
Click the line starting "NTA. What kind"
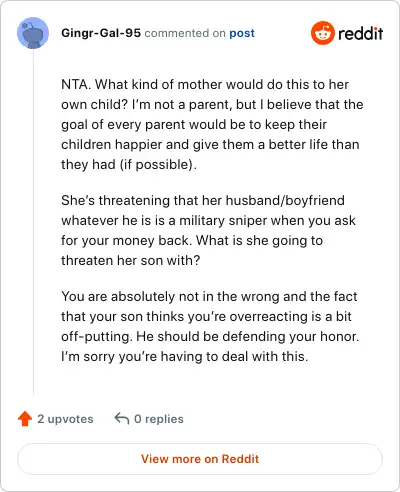point(205,84)
